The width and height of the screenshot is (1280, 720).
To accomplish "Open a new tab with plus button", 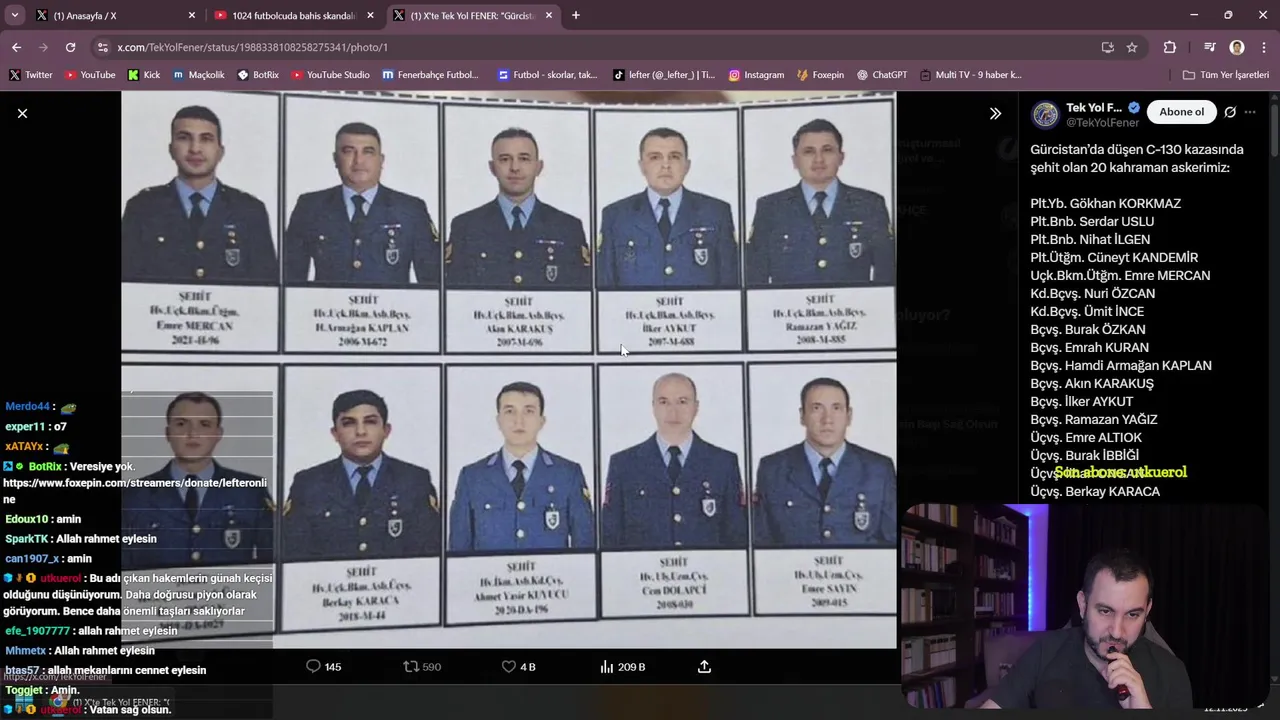I will 576,15.
